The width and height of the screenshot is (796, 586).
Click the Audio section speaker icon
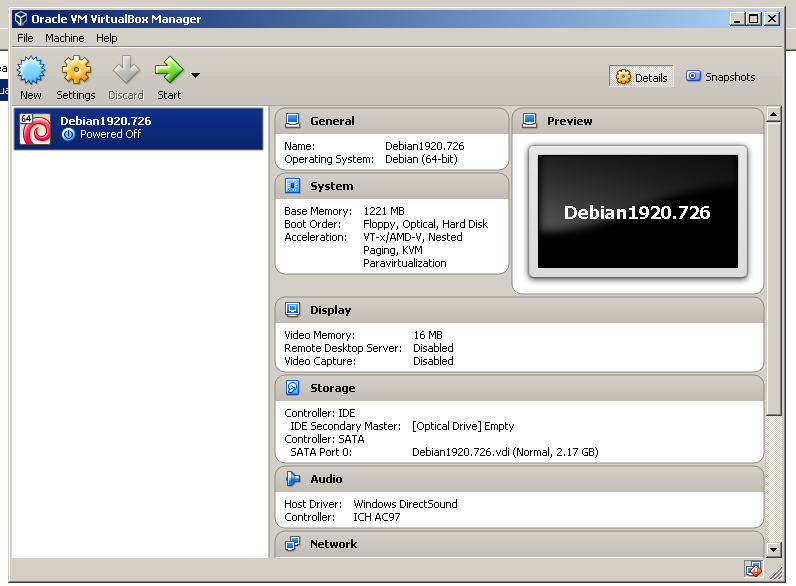292,479
